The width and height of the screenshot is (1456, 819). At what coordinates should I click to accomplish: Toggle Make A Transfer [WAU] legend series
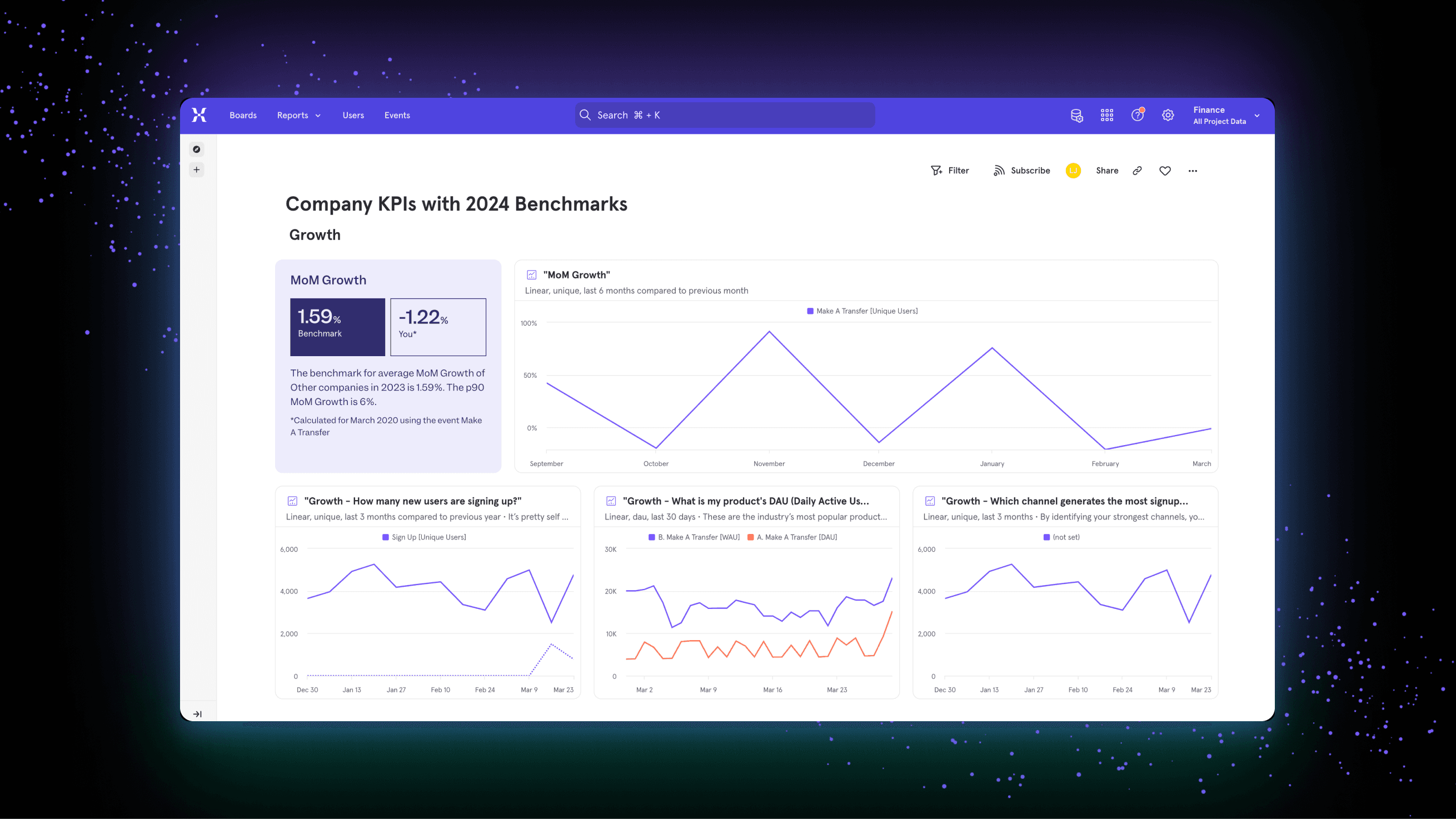click(x=698, y=537)
